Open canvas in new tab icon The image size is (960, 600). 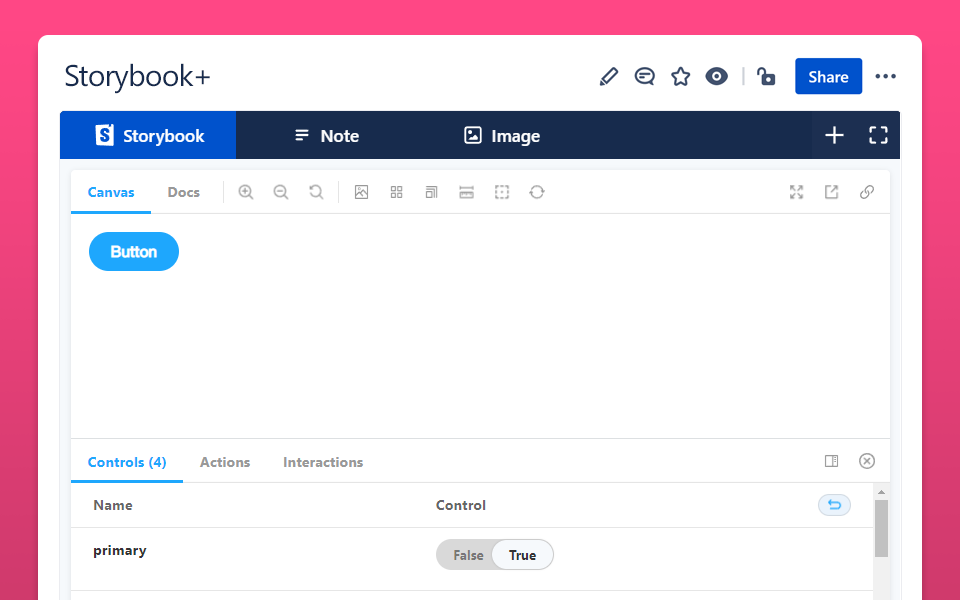pos(831,192)
